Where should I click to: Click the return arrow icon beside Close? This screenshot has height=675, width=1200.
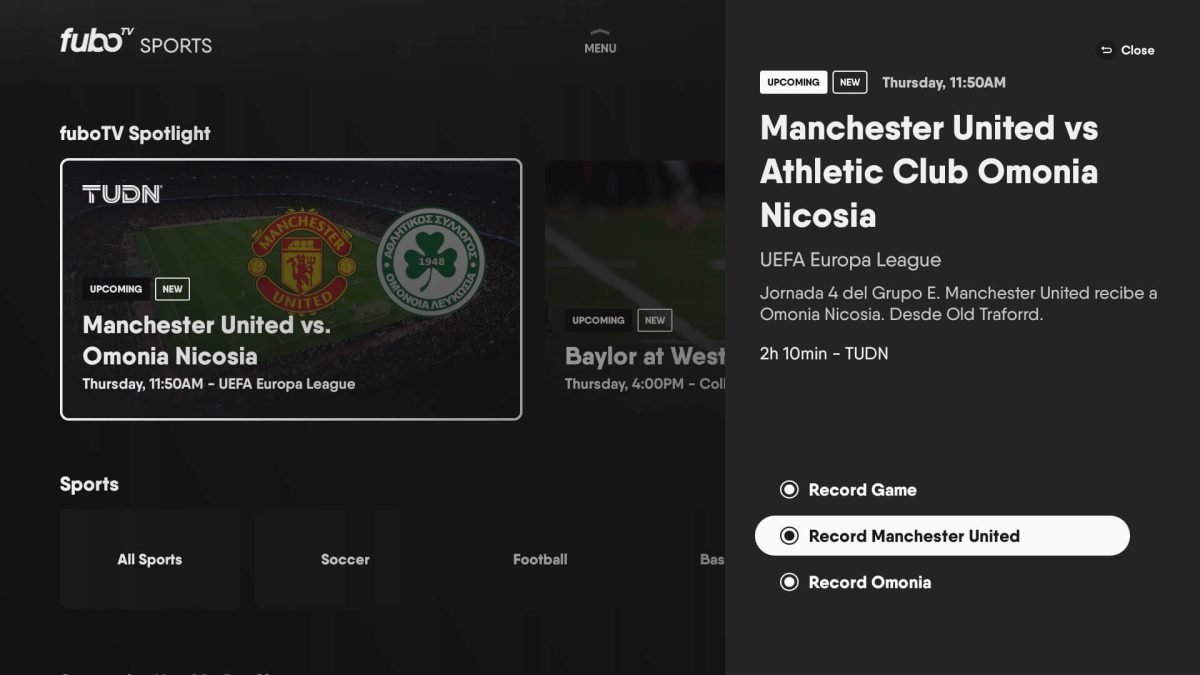click(1106, 50)
